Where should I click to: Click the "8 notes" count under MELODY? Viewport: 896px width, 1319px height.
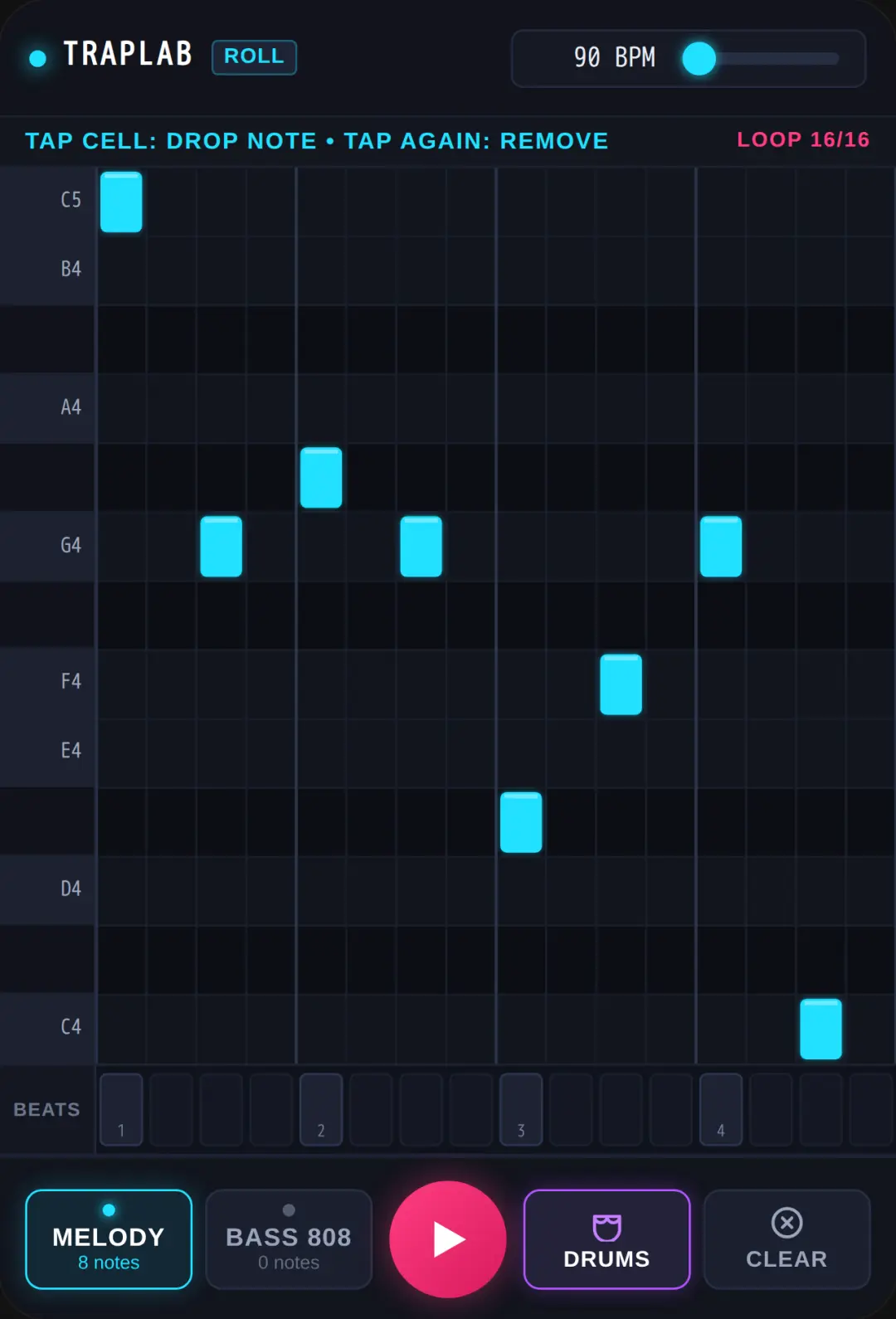[109, 1263]
